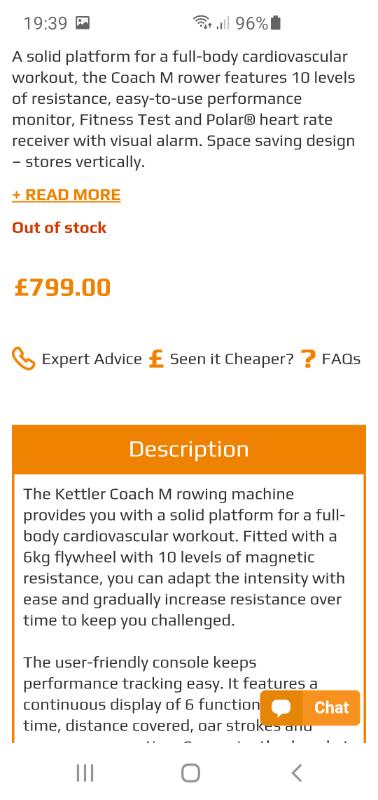
Task: Tap the Out of stock label
Action: (x=59, y=228)
